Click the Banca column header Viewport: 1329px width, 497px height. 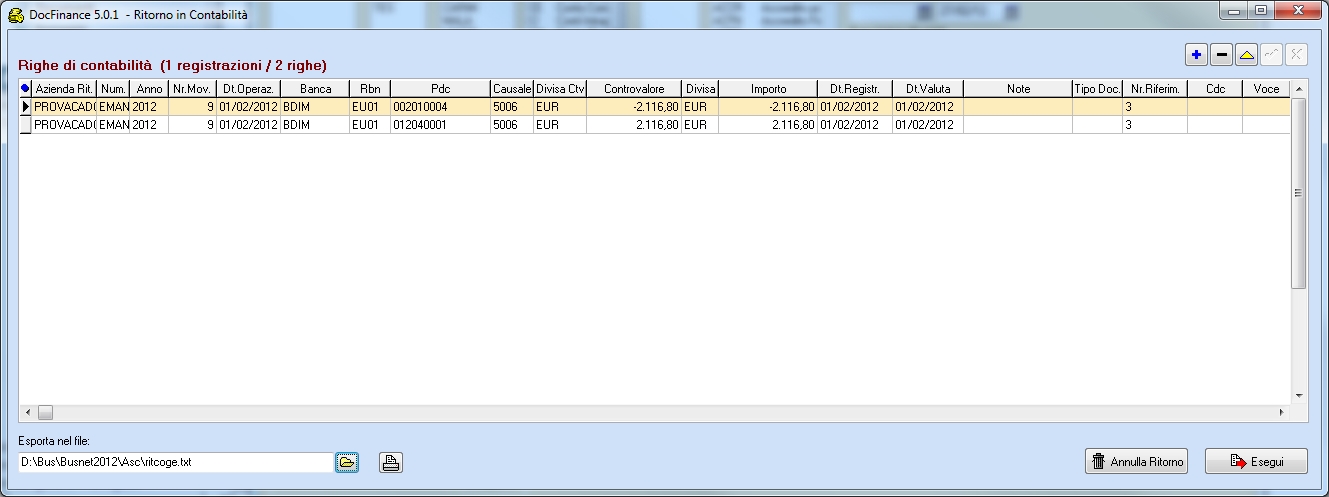(x=315, y=89)
